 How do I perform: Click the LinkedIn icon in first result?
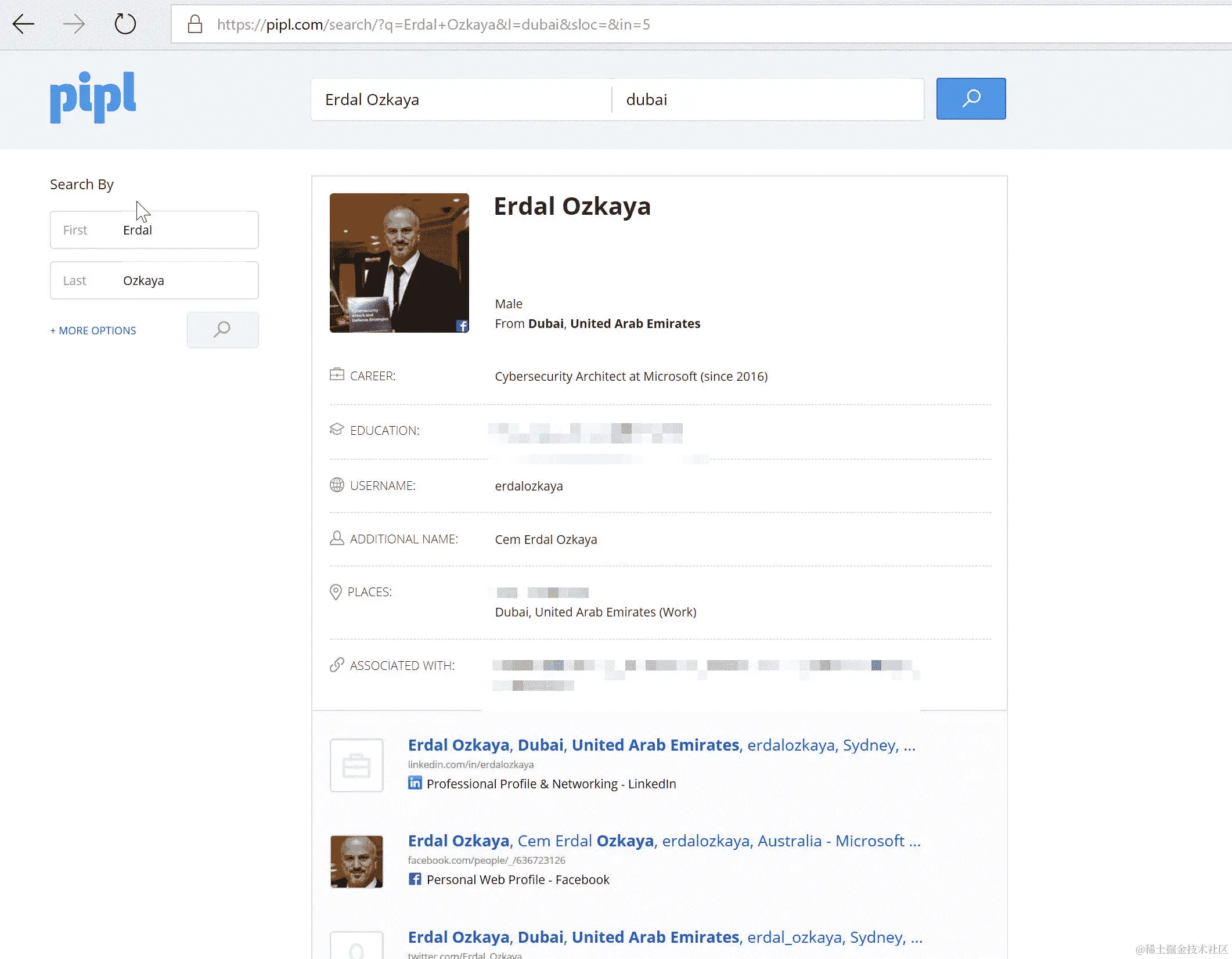point(415,783)
